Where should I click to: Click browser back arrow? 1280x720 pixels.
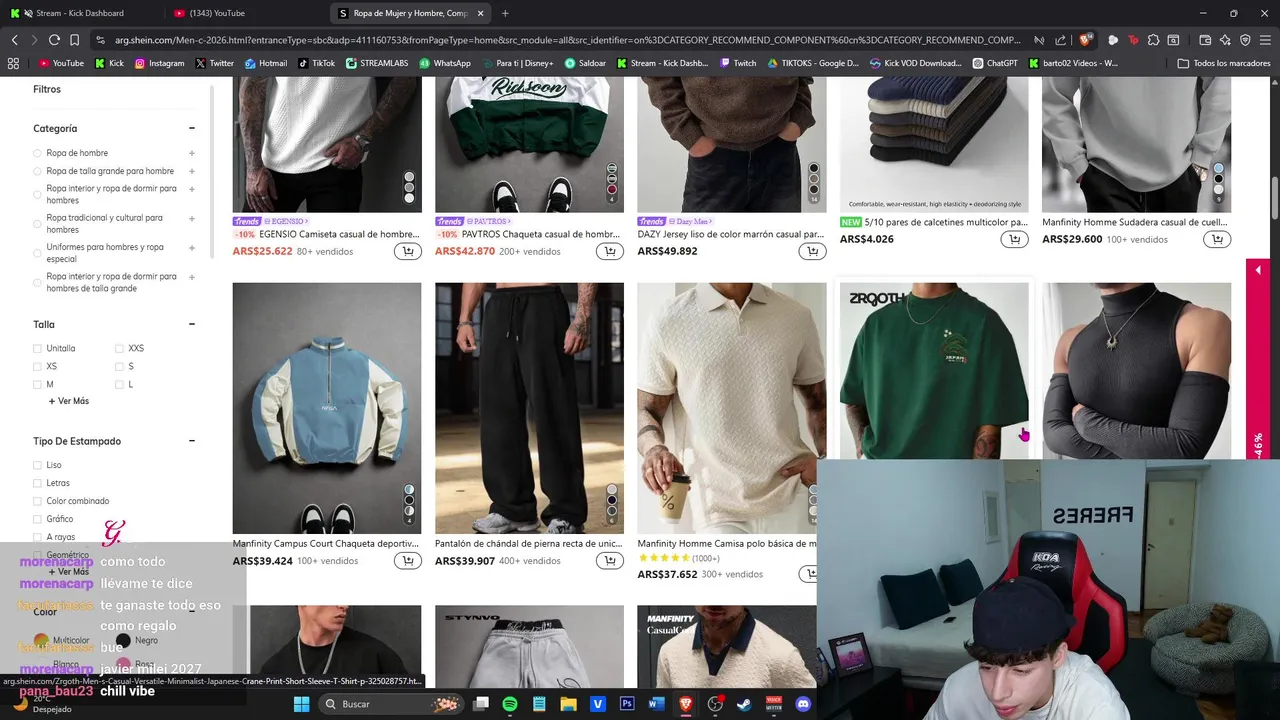14,40
